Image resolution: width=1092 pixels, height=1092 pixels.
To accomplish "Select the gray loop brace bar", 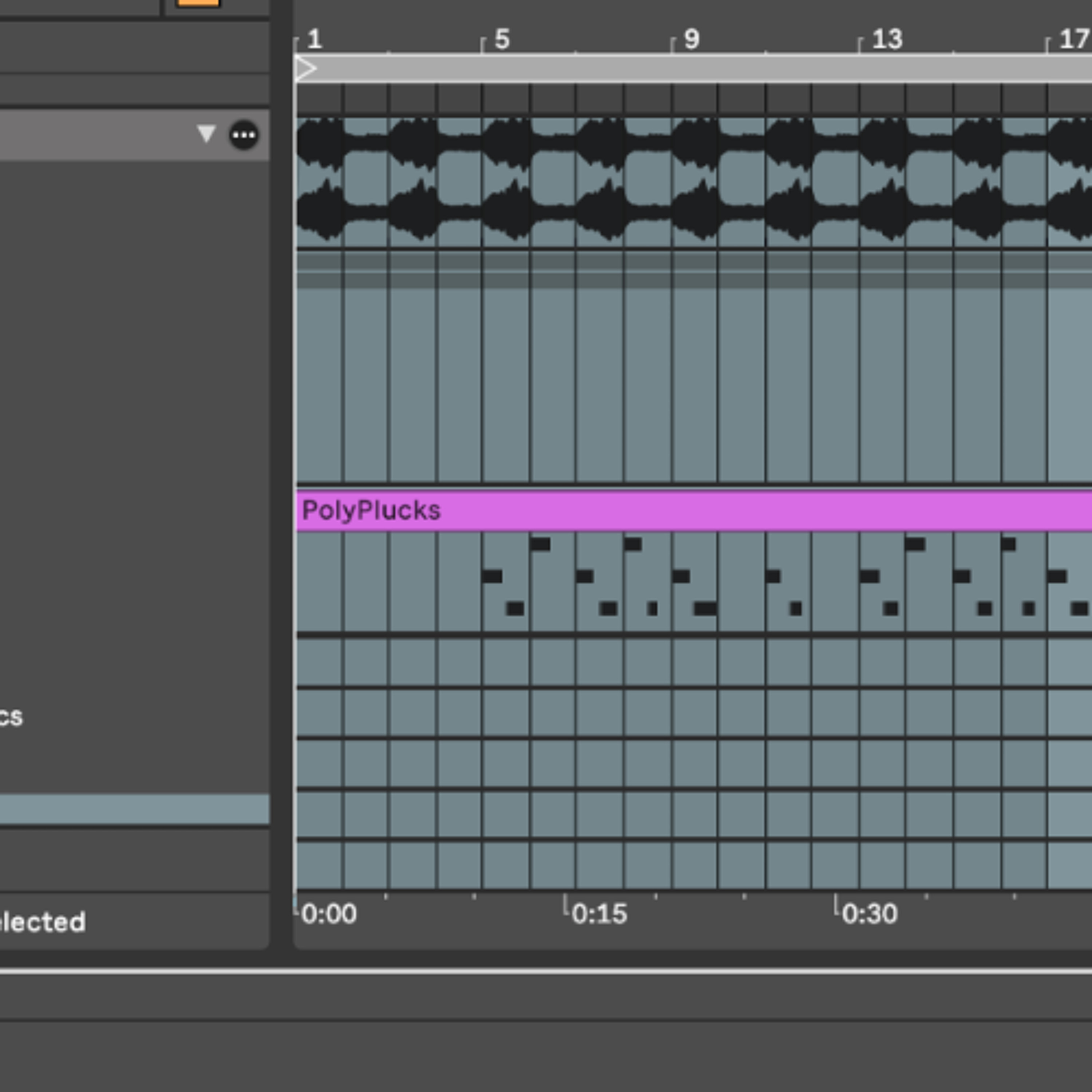I will (x=693, y=68).
